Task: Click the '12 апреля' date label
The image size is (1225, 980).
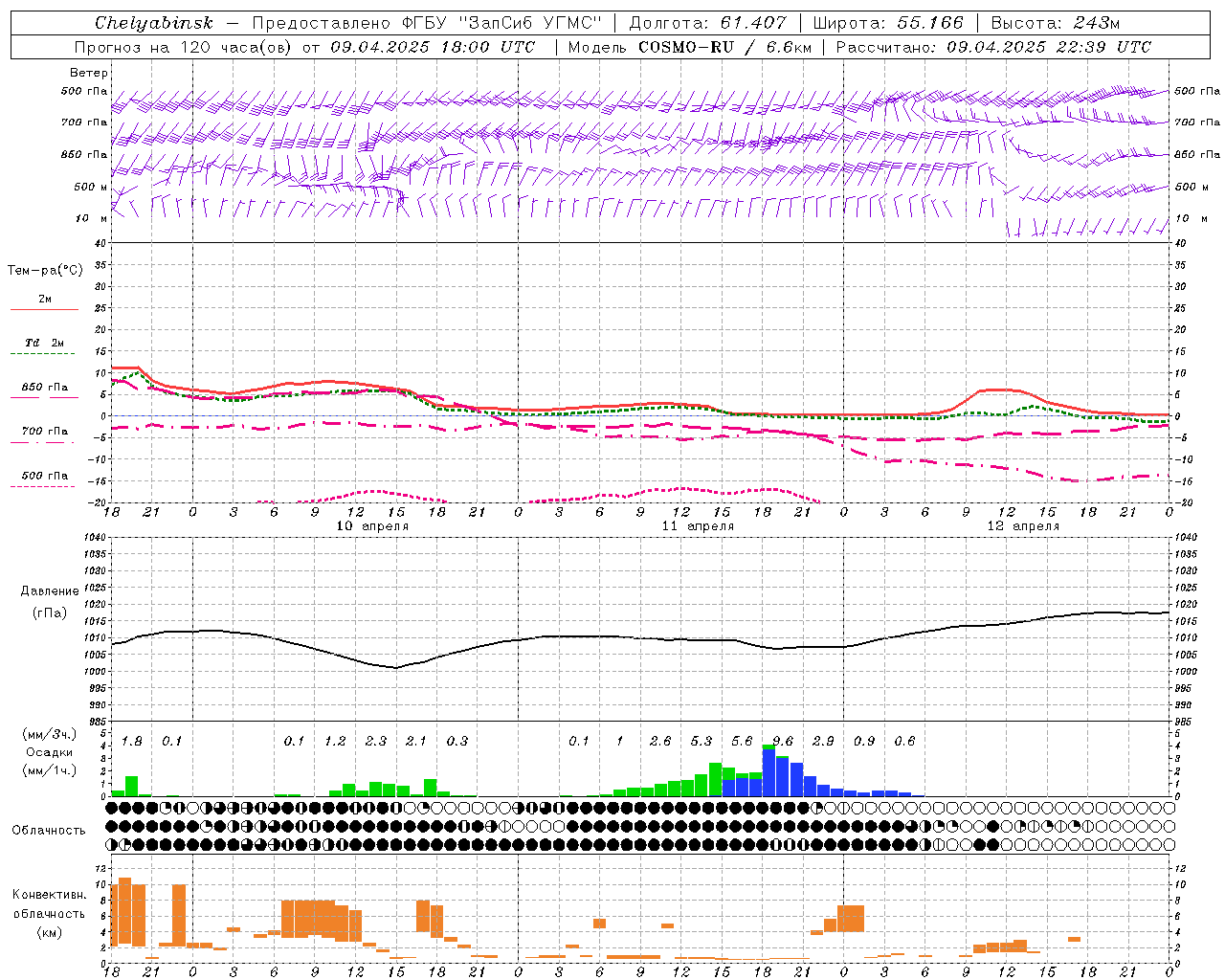Action: click(1023, 526)
